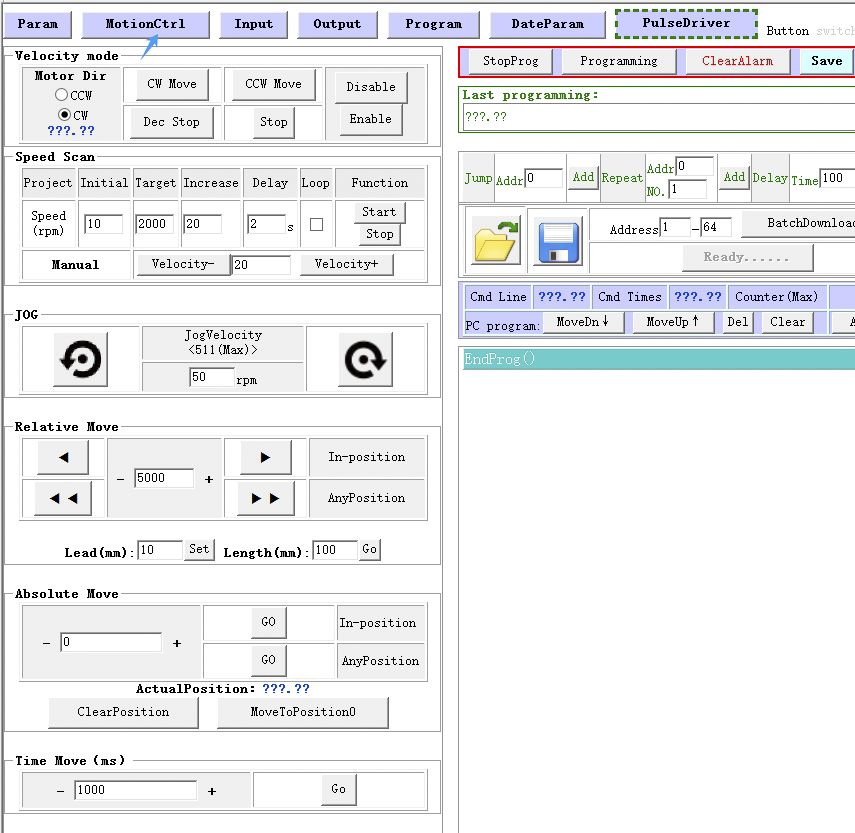Click the Dec Stop button
This screenshot has width=855, height=833.
(x=171, y=122)
